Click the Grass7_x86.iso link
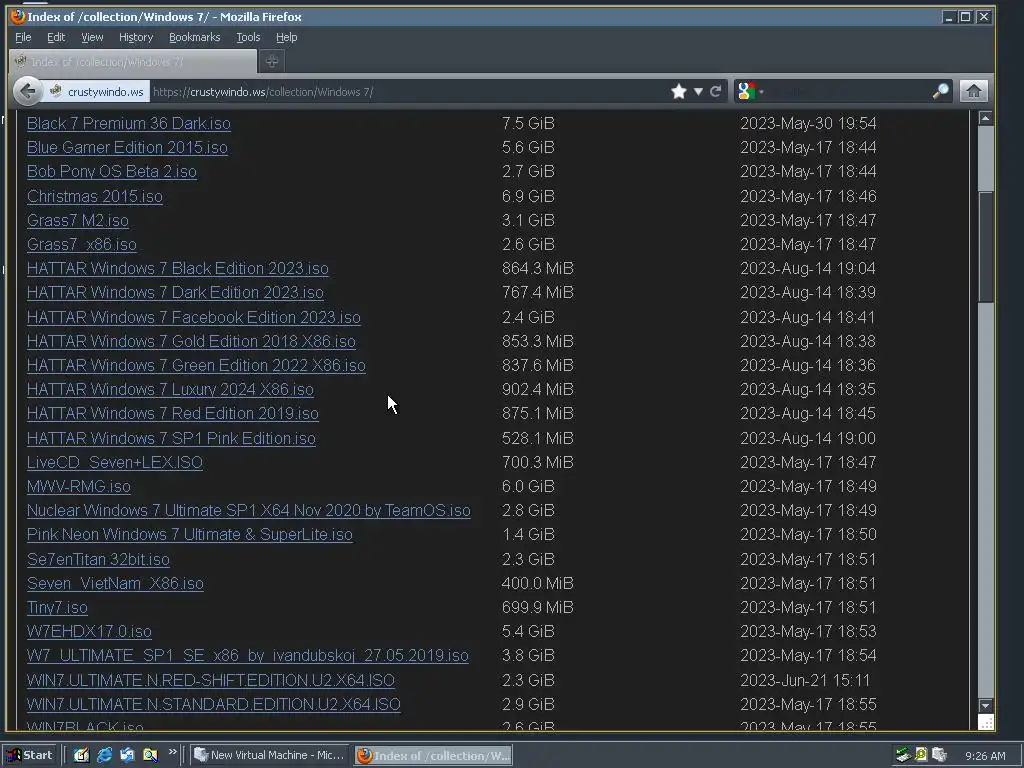Viewport: 1024px width, 768px height. point(82,245)
